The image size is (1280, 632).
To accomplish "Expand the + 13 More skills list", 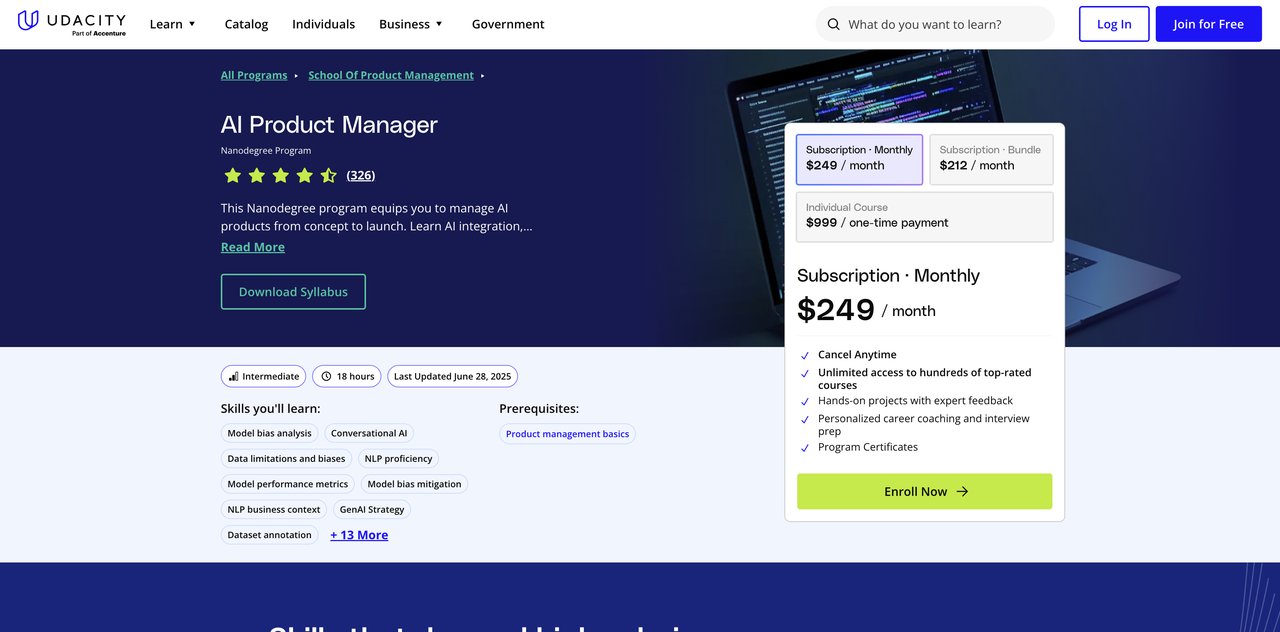I will [x=359, y=535].
